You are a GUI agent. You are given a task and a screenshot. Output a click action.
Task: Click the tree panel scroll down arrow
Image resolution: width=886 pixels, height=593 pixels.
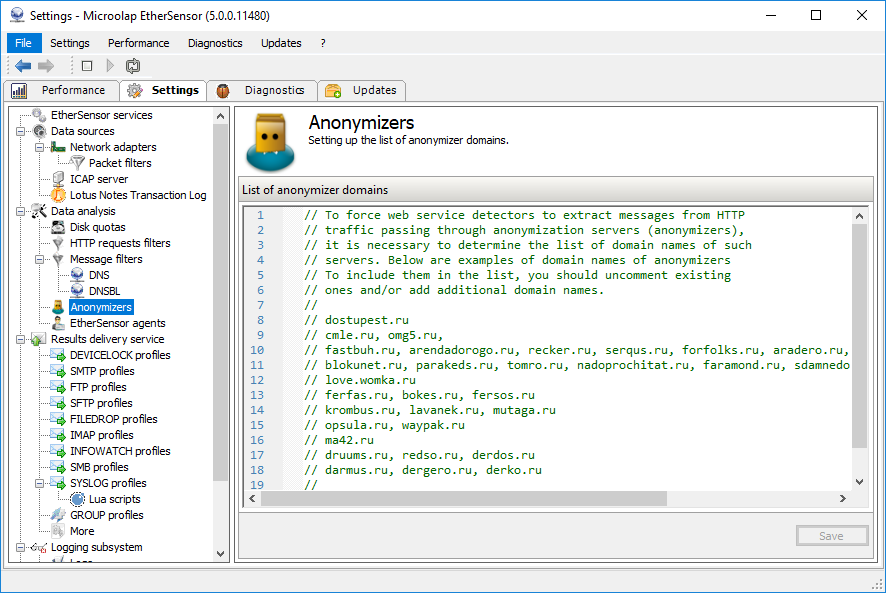(220, 554)
